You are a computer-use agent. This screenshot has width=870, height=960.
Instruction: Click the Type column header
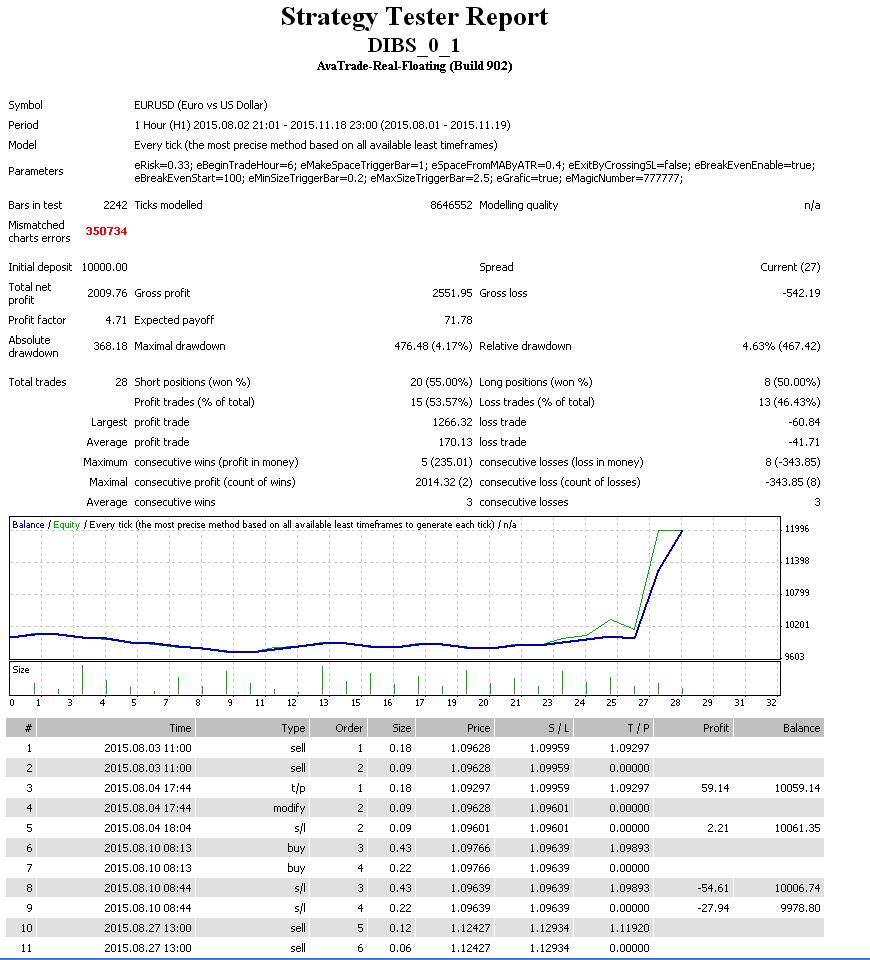[253, 728]
